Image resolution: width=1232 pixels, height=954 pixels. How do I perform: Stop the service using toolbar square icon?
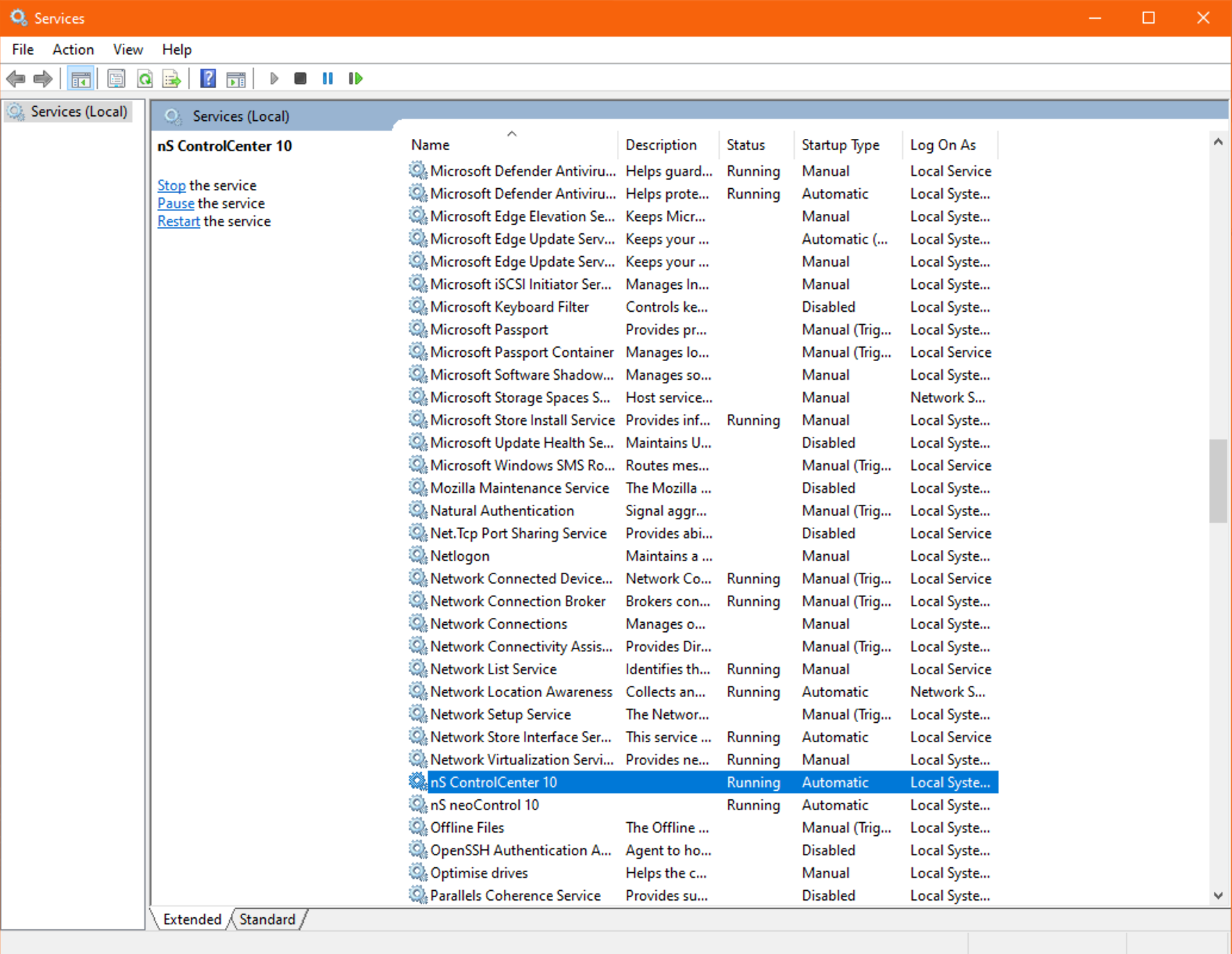coord(300,78)
